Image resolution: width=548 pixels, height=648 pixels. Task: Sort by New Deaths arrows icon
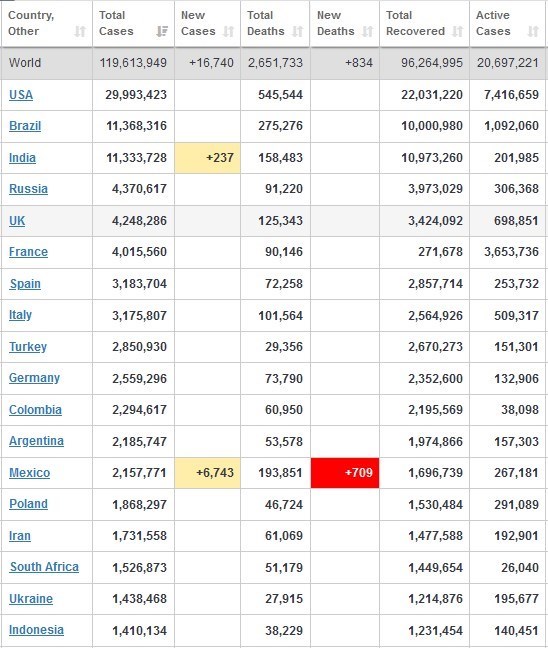[x=367, y=31]
